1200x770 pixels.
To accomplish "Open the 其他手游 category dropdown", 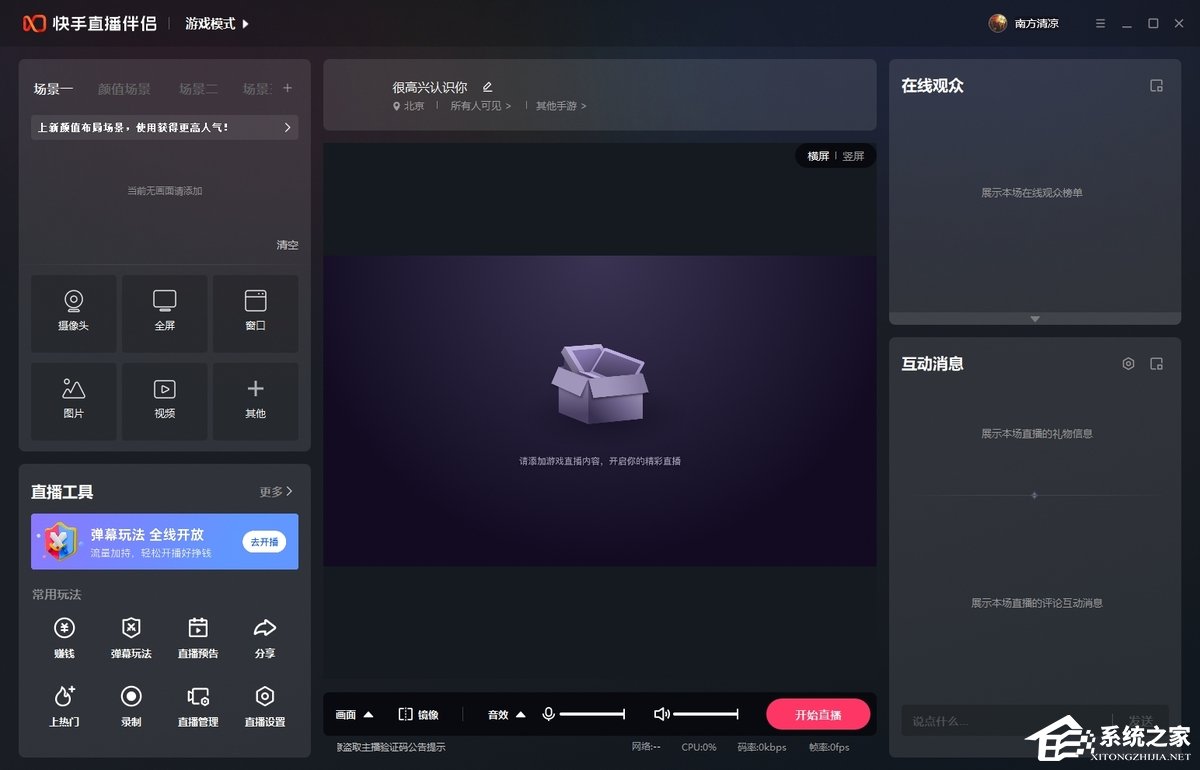I will click(x=561, y=106).
